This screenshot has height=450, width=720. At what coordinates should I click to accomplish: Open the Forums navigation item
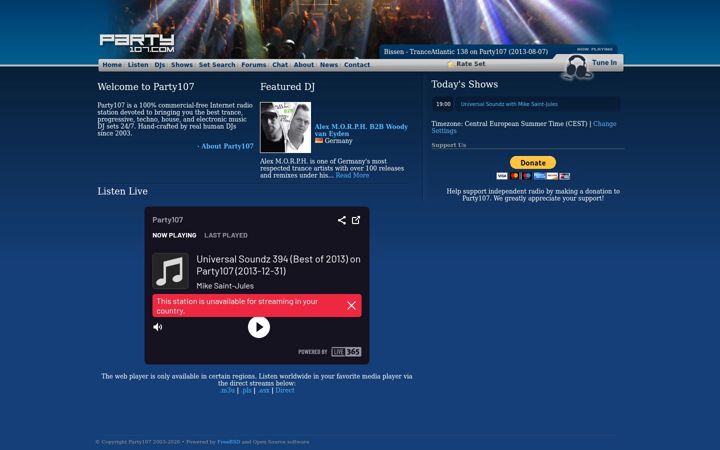(x=253, y=65)
